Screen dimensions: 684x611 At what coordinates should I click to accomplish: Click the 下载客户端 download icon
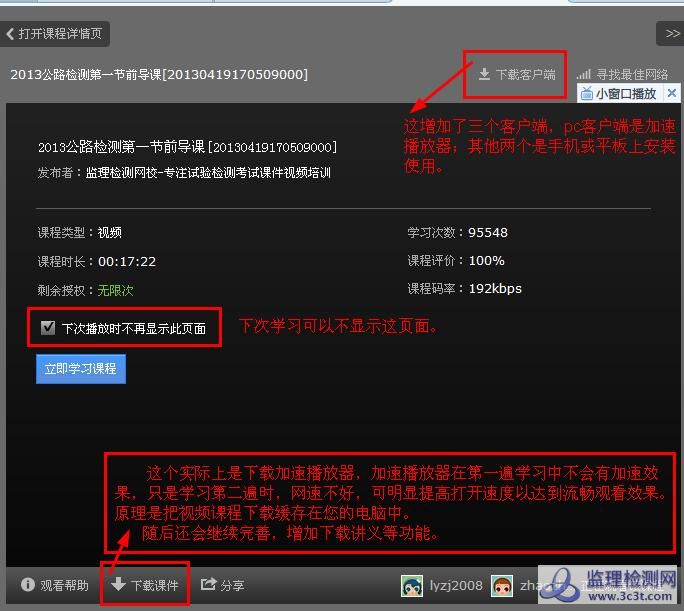tap(484, 75)
